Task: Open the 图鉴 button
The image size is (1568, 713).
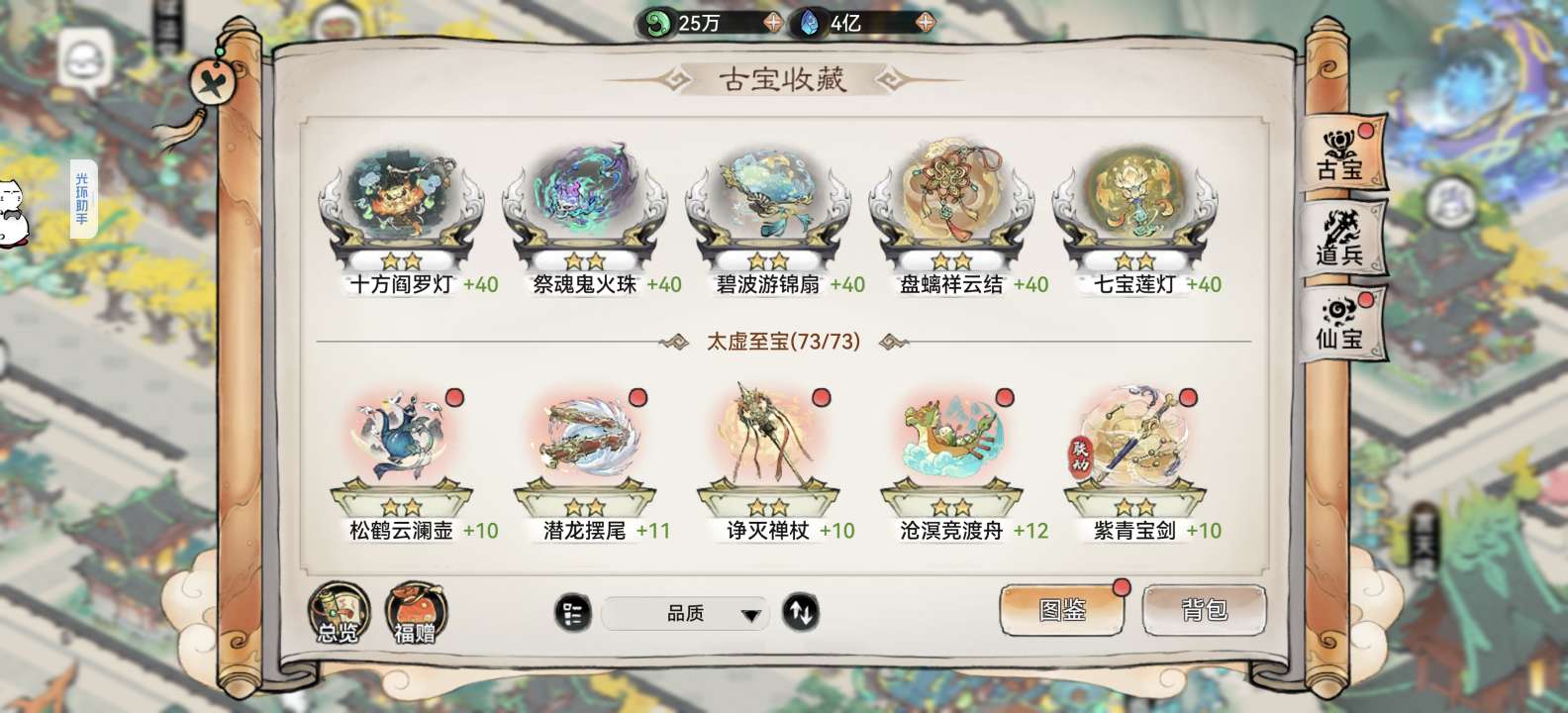Action: 1062,610
